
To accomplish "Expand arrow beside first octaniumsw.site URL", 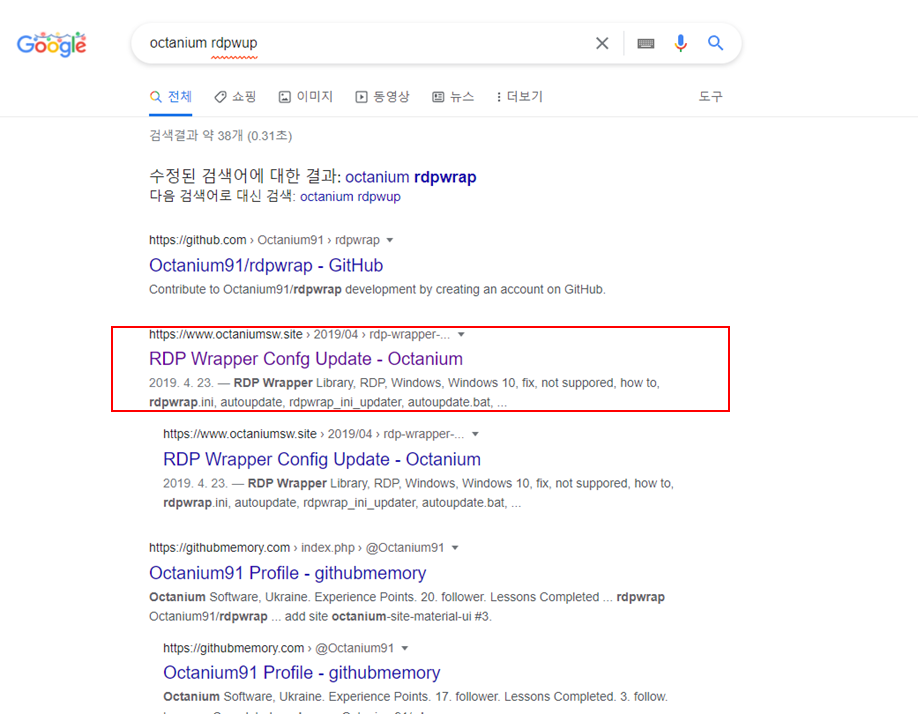I will pos(461,334).
